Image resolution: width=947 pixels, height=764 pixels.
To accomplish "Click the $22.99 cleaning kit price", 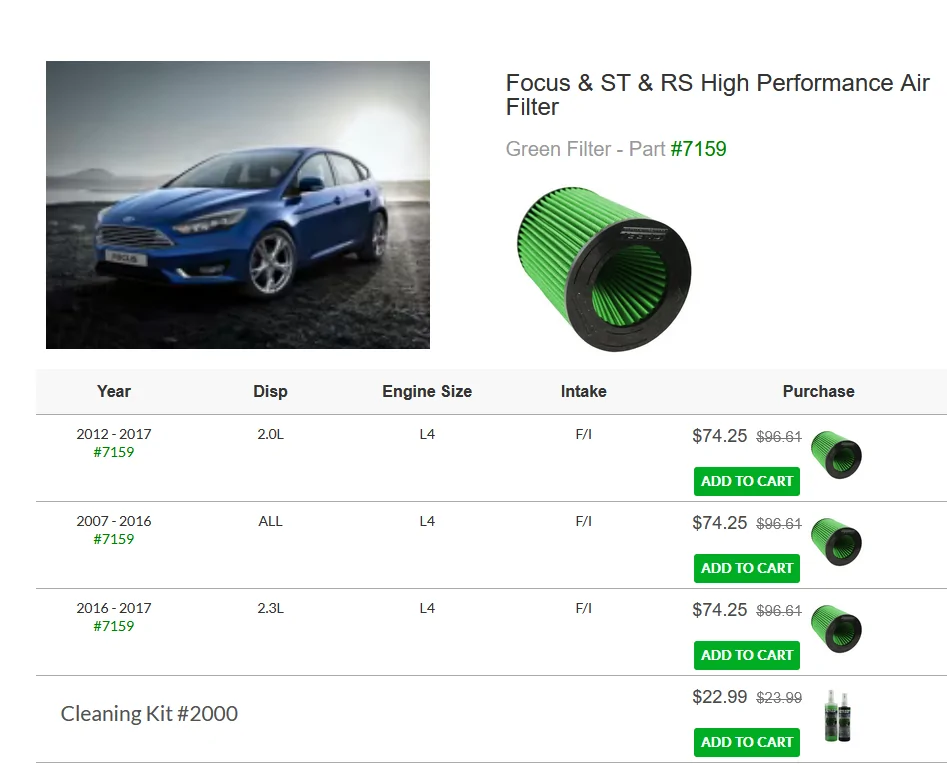I will pos(719,697).
